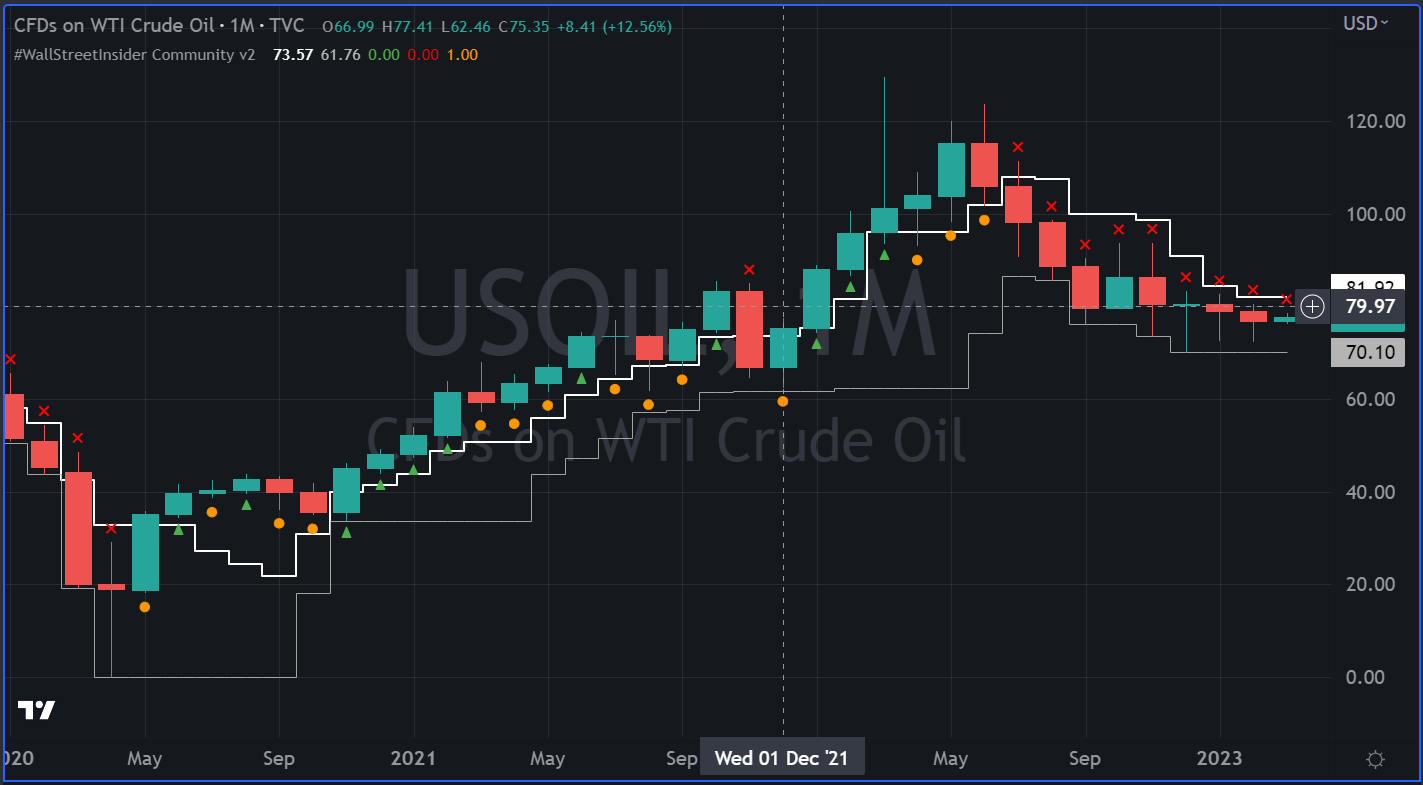Click the Wed 01 Dec '21 date label
Image resolution: width=1423 pixels, height=785 pixels.
click(781, 758)
